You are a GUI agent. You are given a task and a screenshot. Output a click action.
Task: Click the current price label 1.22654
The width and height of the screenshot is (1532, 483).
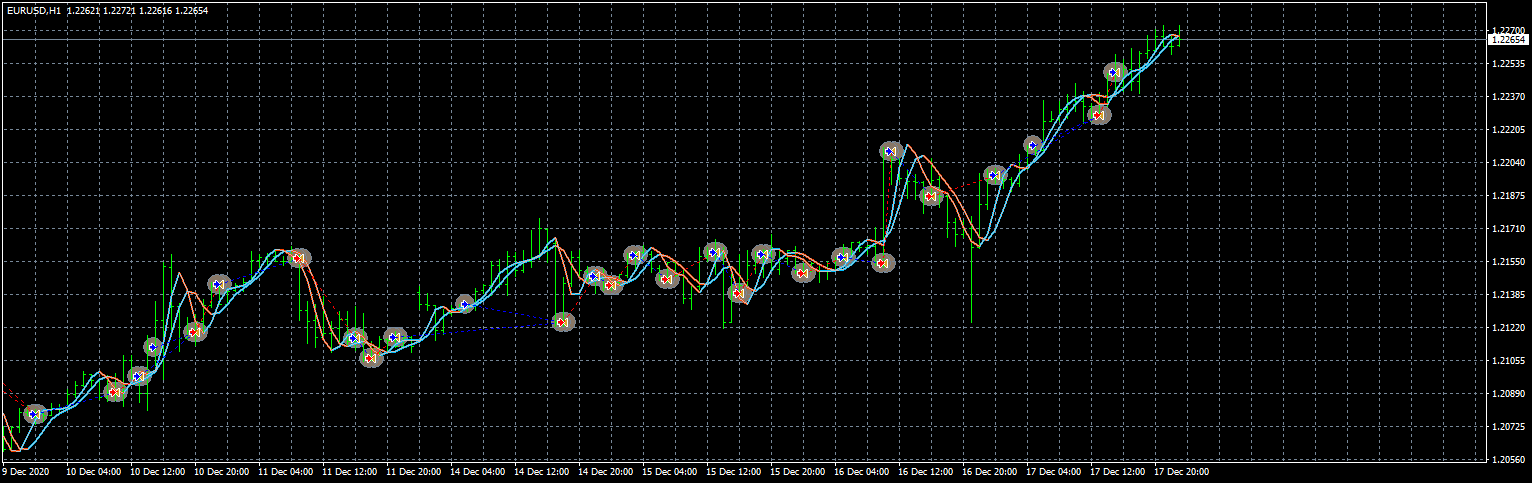(x=1508, y=40)
